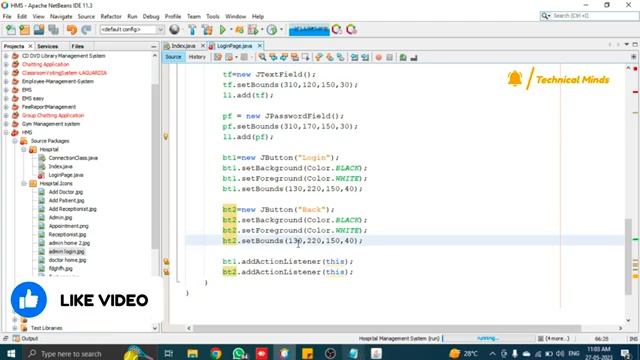Viewport: 640px width, 360px height.
Task: Open the Refactor menu
Action: tap(111, 16)
